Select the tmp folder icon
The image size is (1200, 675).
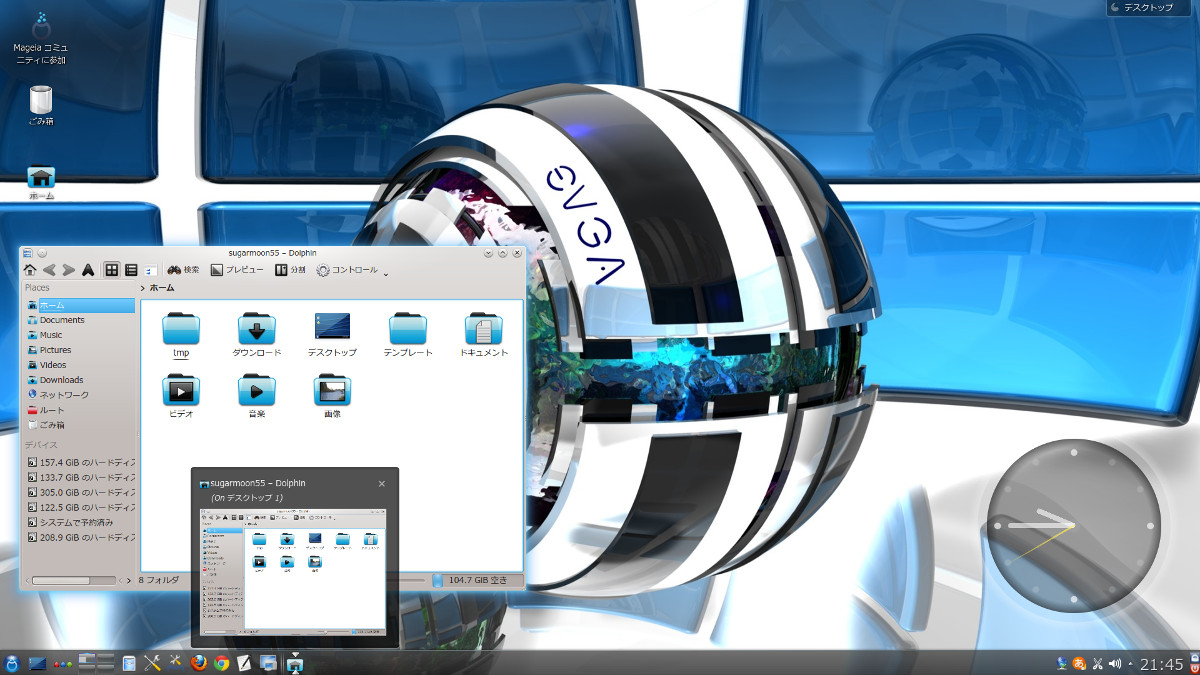coord(181,335)
